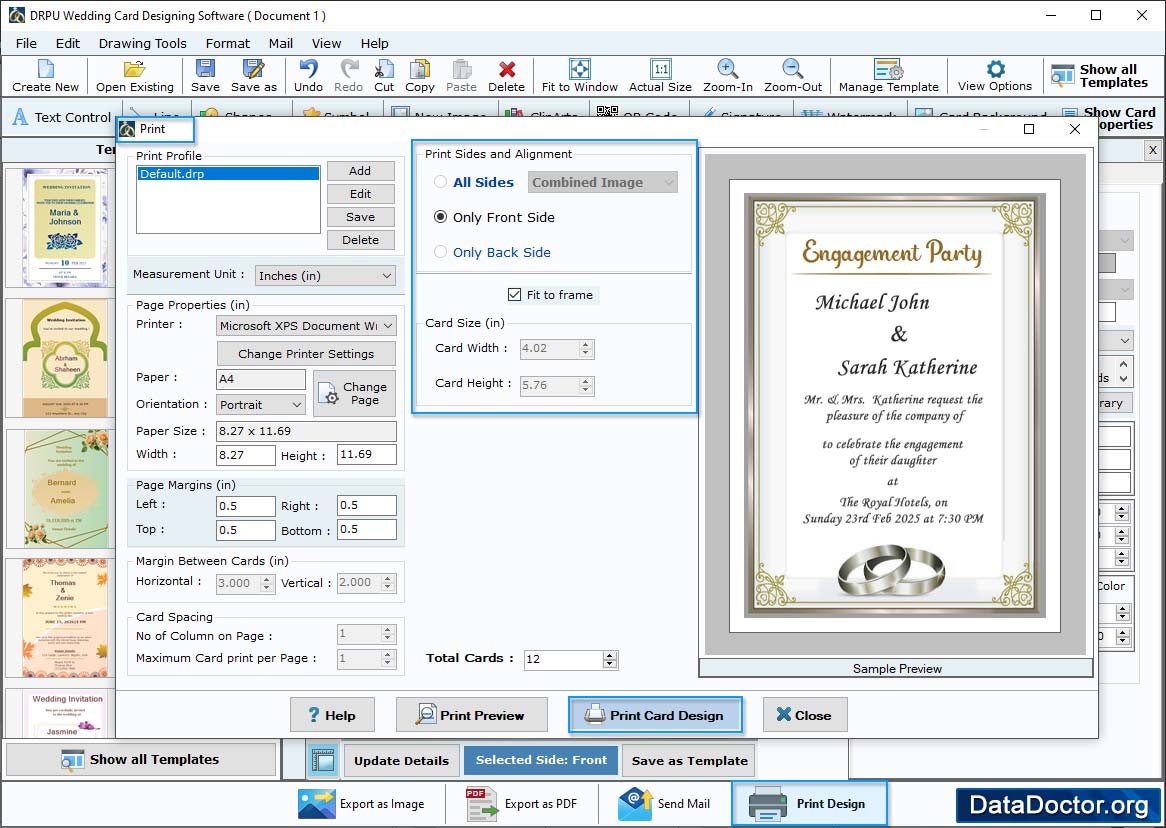Click the Copy toolbar icon
Image resolution: width=1166 pixels, height=828 pixels.
pos(419,76)
